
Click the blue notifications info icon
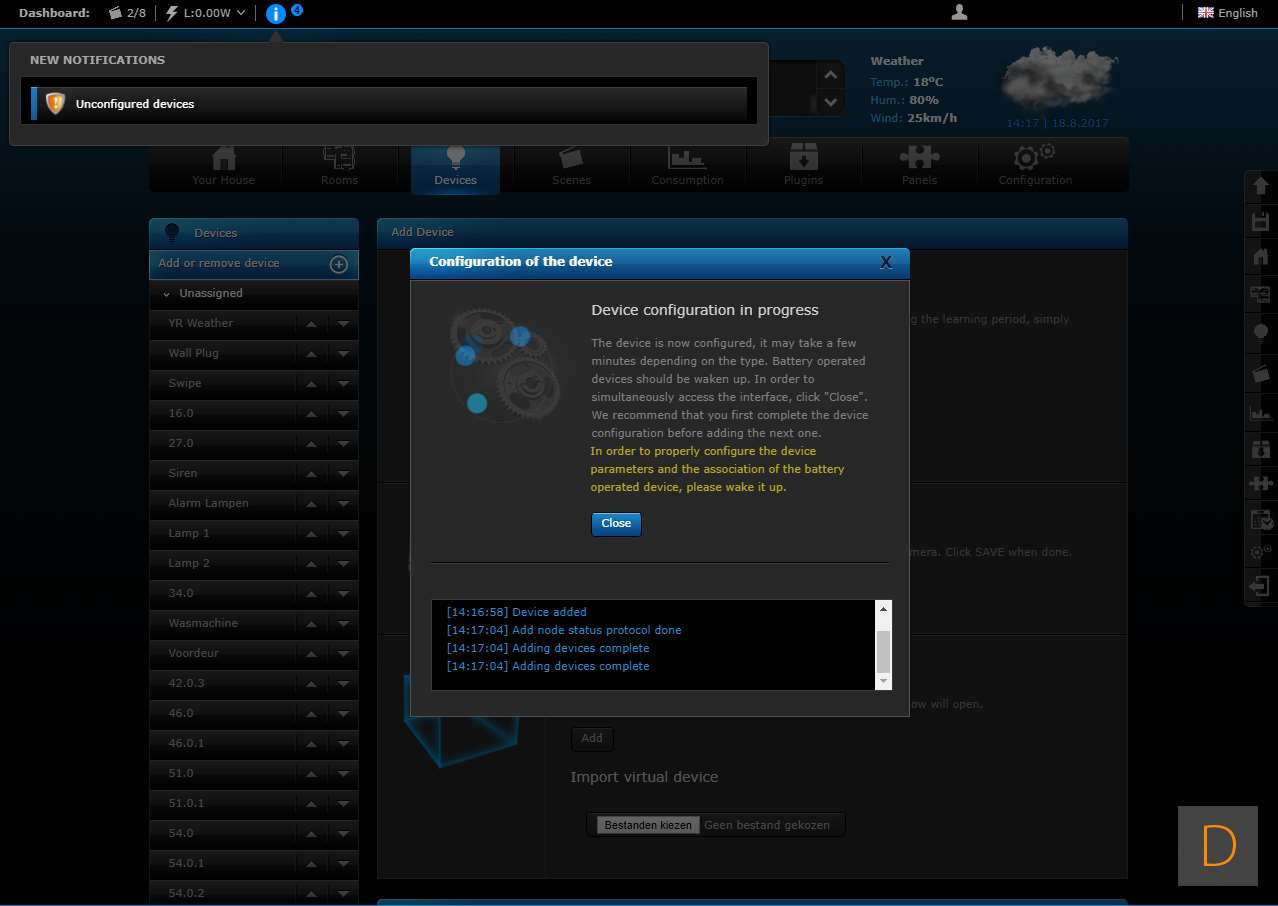click(276, 13)
